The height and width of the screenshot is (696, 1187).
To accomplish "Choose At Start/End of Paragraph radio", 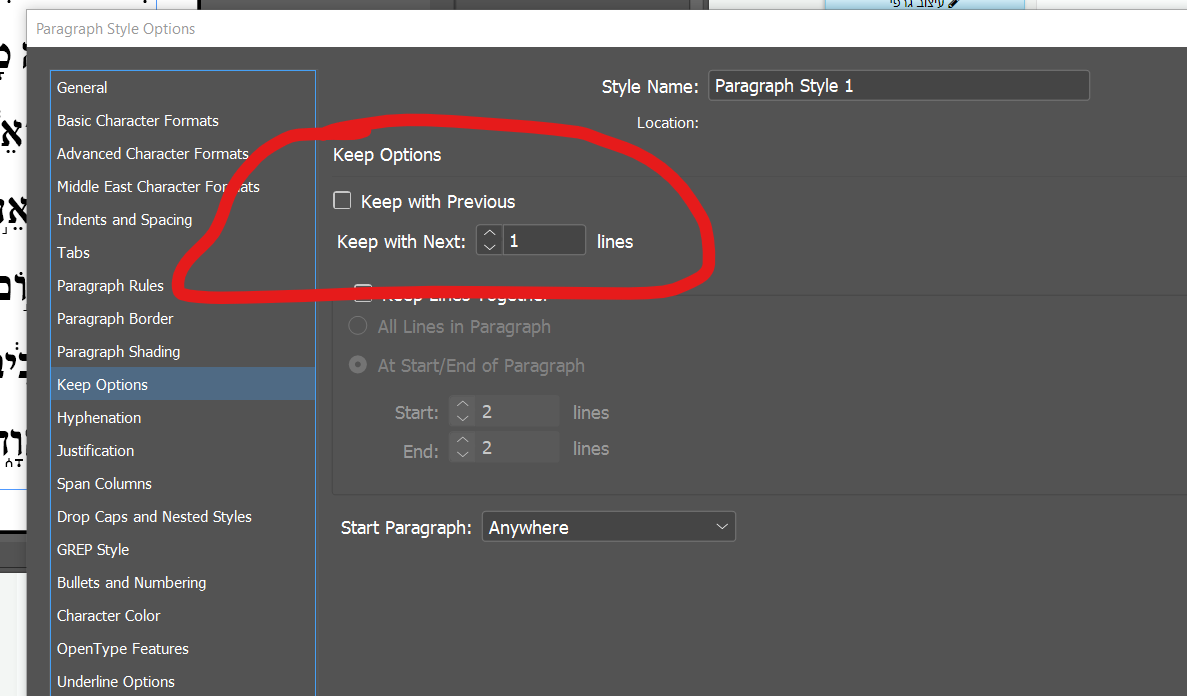I will coord(357,365).
